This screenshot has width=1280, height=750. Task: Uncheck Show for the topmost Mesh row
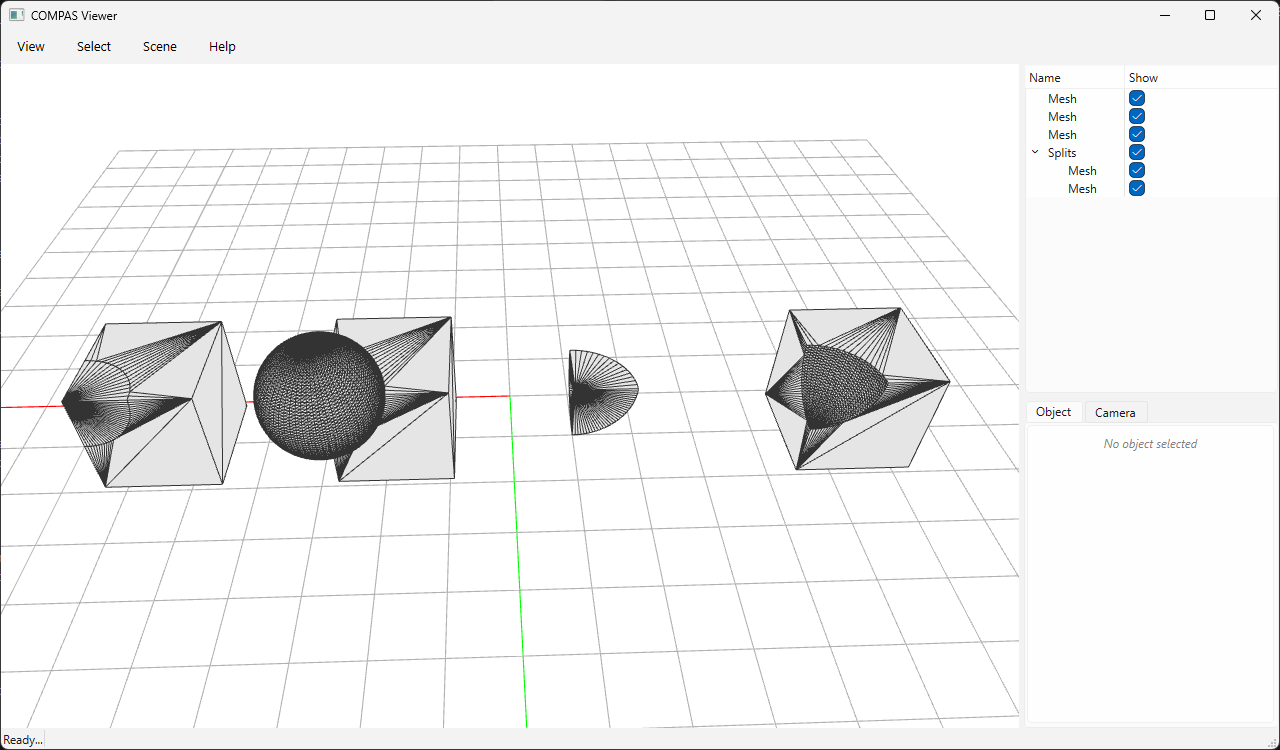[x=1137, y=98]
